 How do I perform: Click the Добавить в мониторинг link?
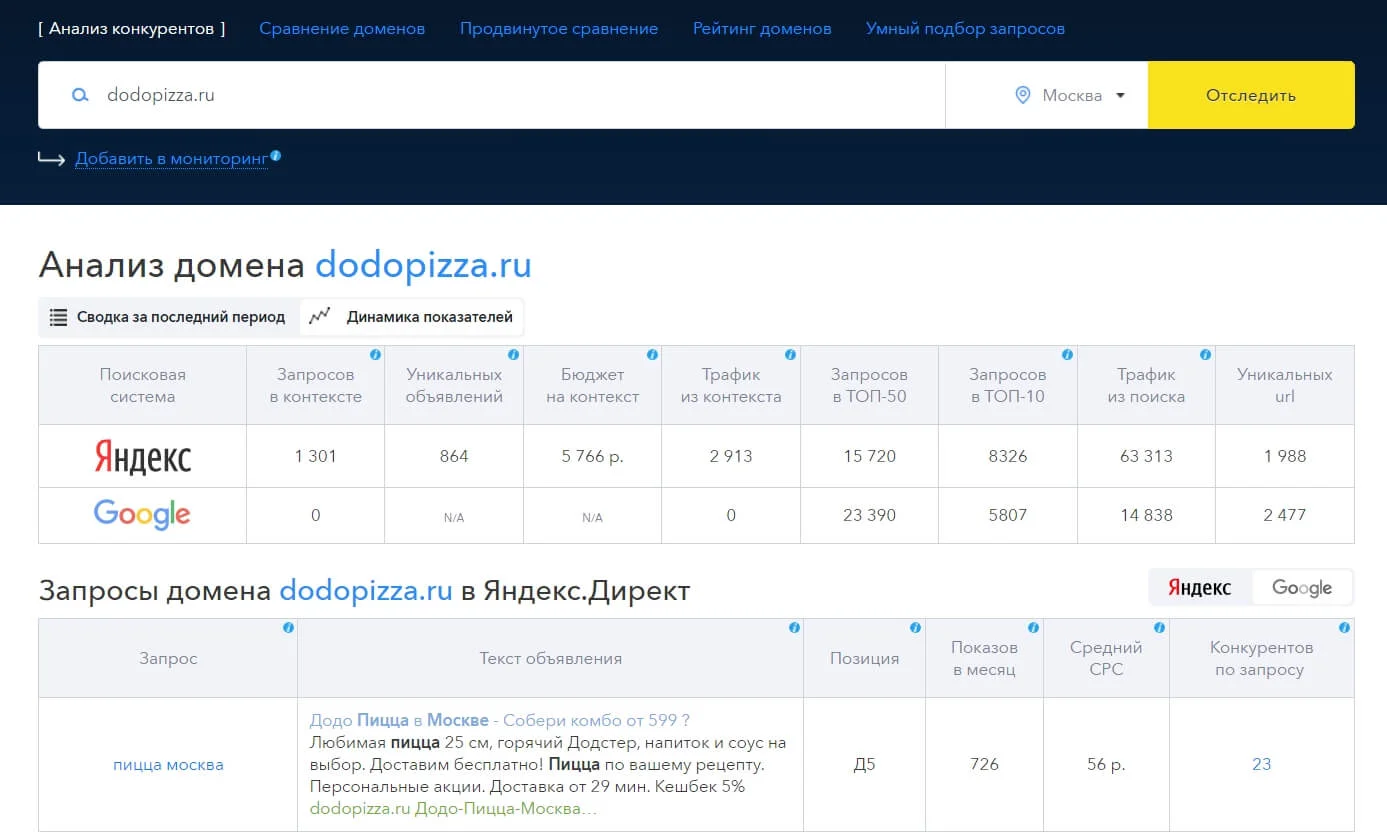coord(171,159)
